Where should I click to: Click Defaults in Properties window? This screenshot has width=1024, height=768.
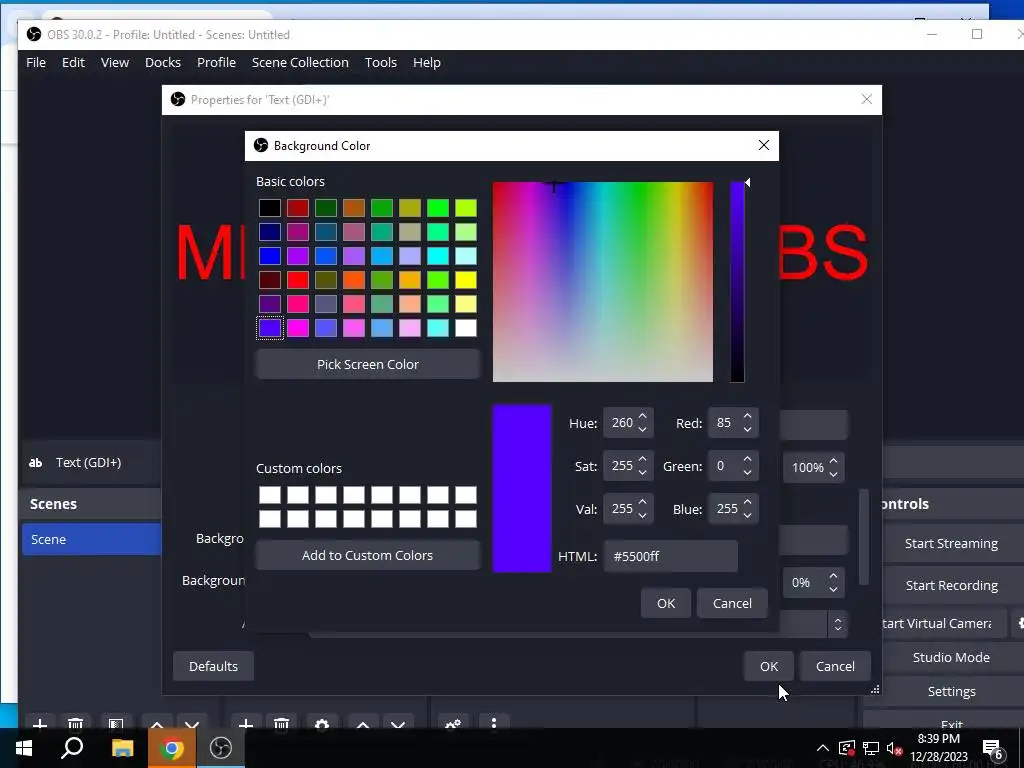pyautogui.click(x=213, y=666)
